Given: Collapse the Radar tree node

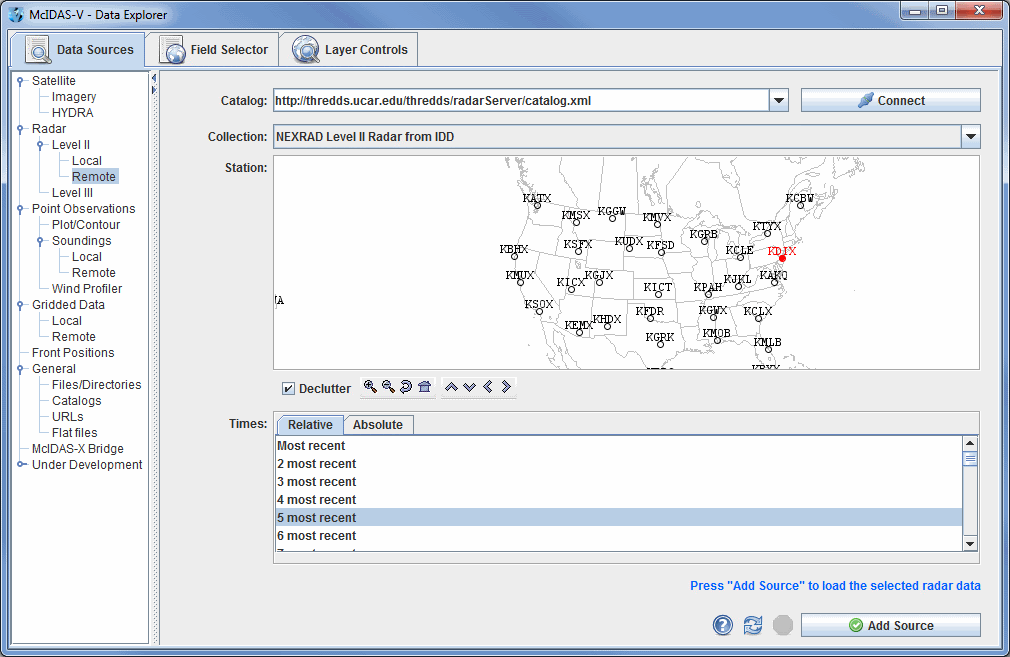Looking at the screenshot, I should 20,129.
